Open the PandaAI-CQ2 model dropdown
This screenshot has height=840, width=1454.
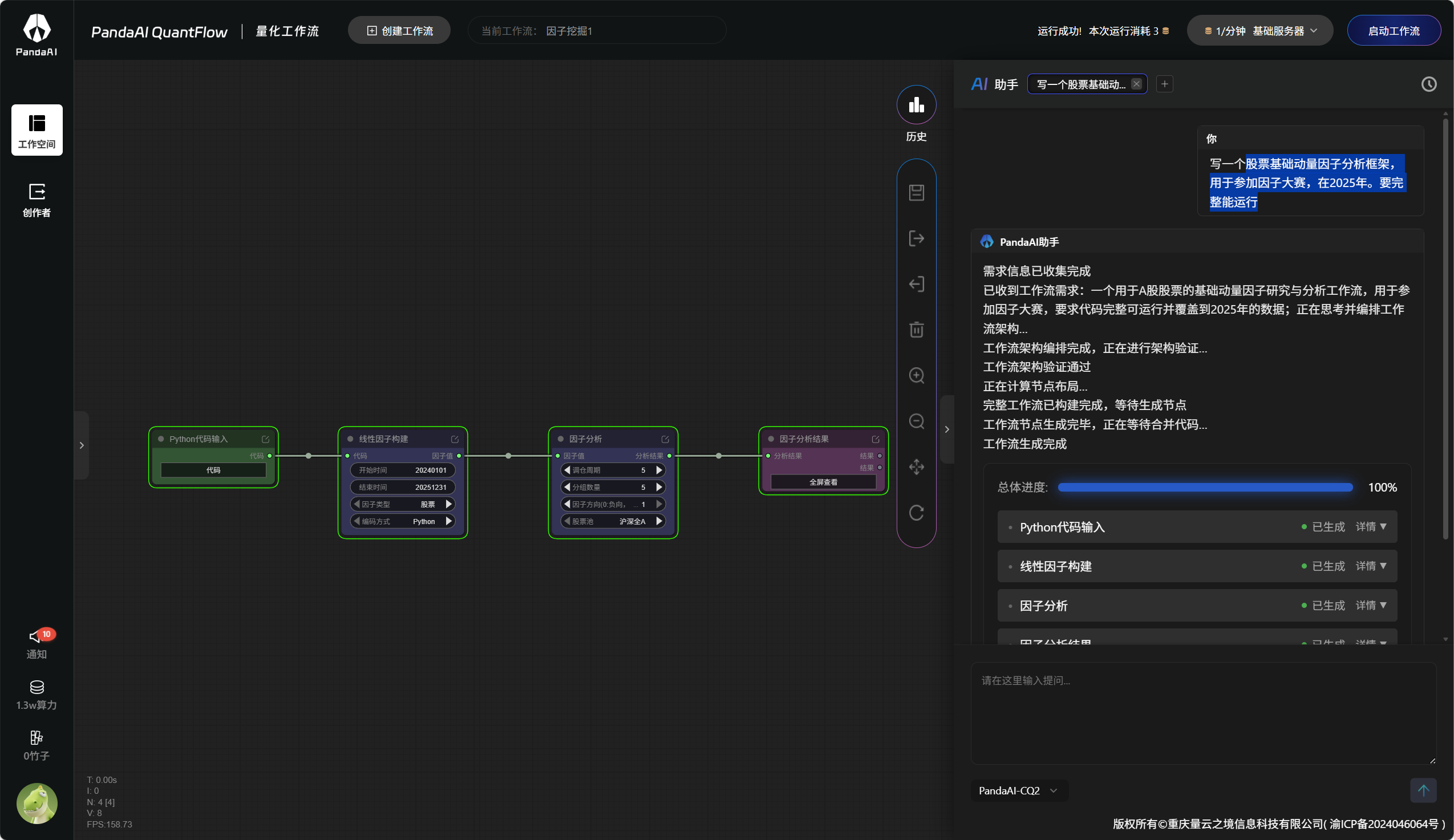click(x=1019, y=791)
